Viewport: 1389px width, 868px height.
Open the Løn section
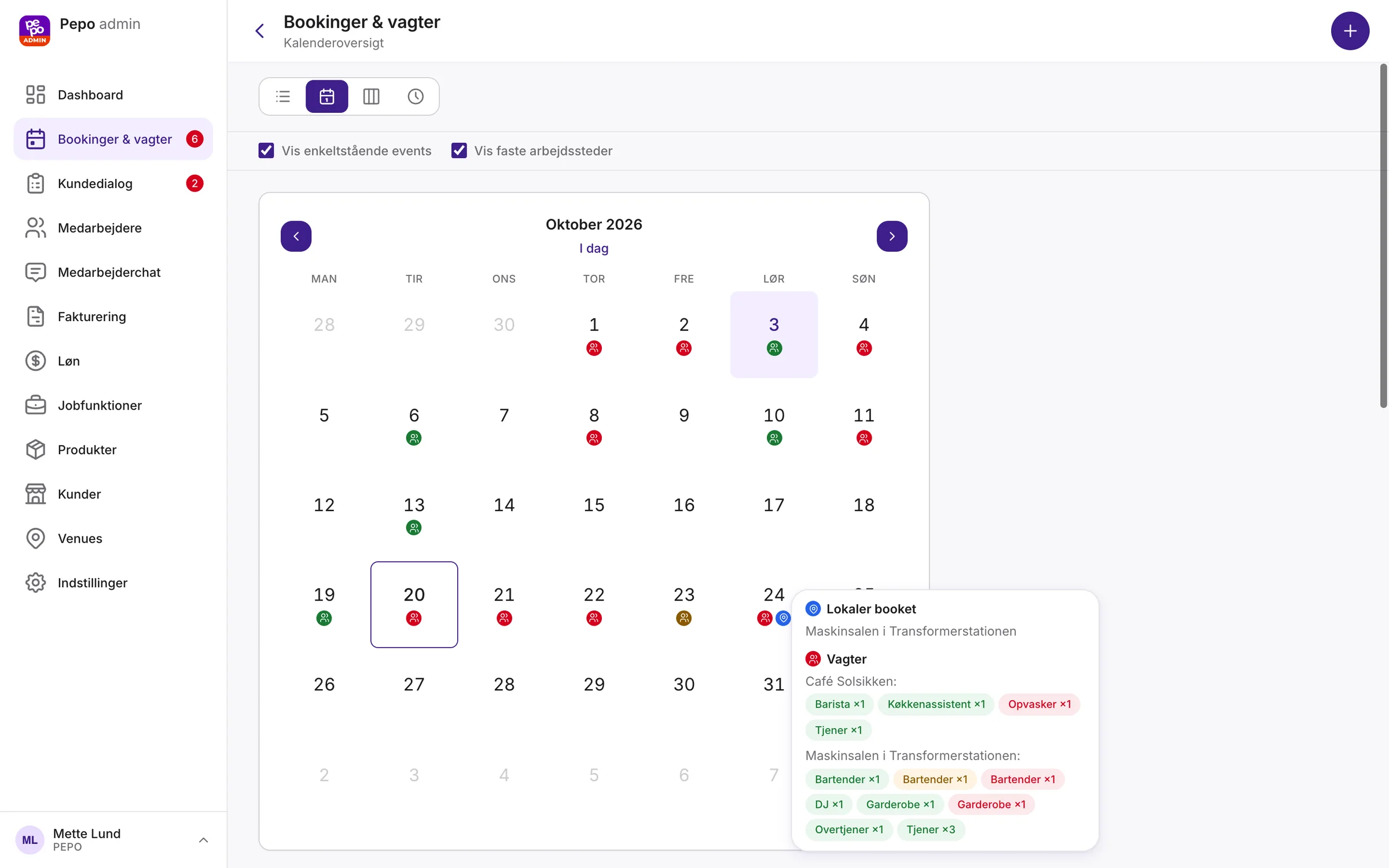pyautogui.click(x=113, y=361)
